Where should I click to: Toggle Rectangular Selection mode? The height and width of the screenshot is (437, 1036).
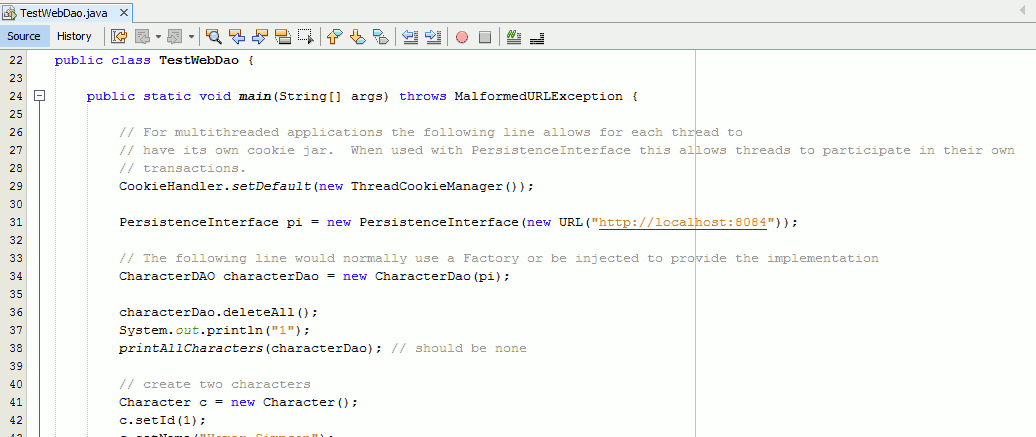pyautogui.click(x=306, y=37)
